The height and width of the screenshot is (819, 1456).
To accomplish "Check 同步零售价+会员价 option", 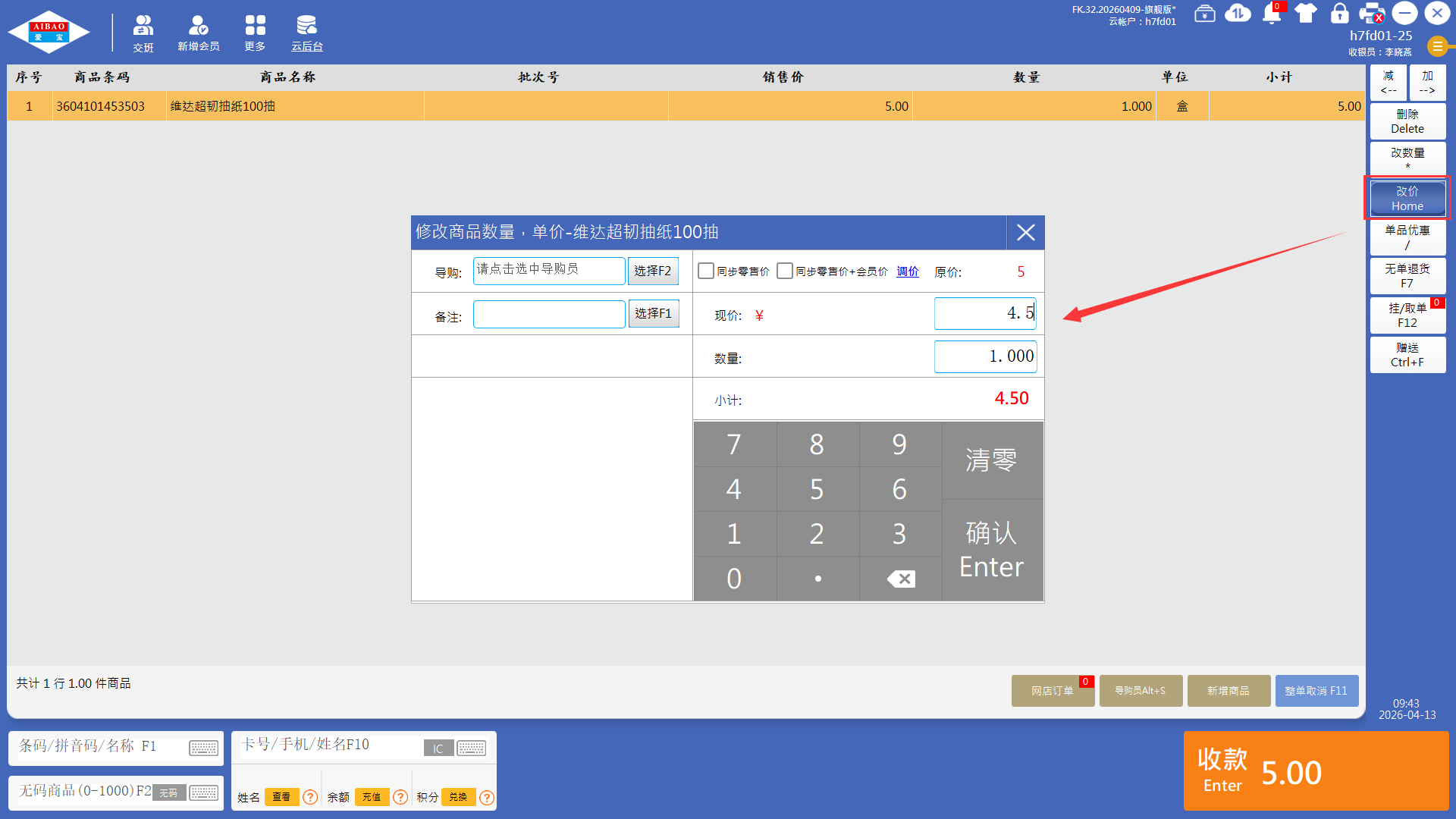I will [x=785, y=271].
